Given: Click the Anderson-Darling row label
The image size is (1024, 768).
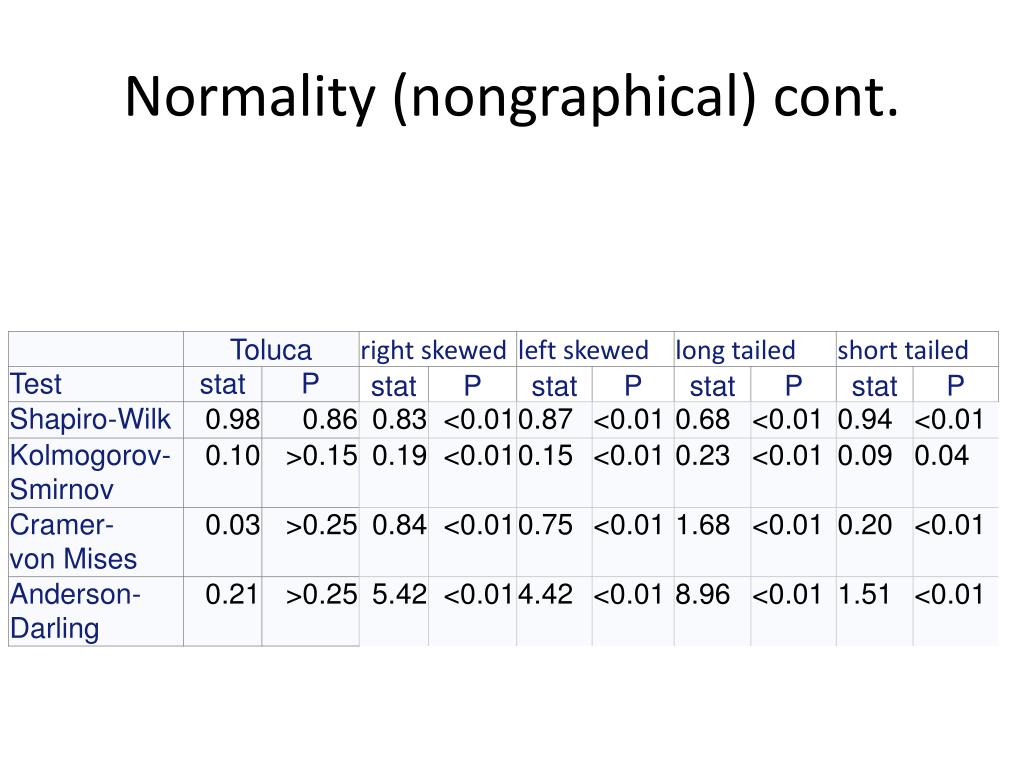Looking at the screenshot, I should [75, 611].
